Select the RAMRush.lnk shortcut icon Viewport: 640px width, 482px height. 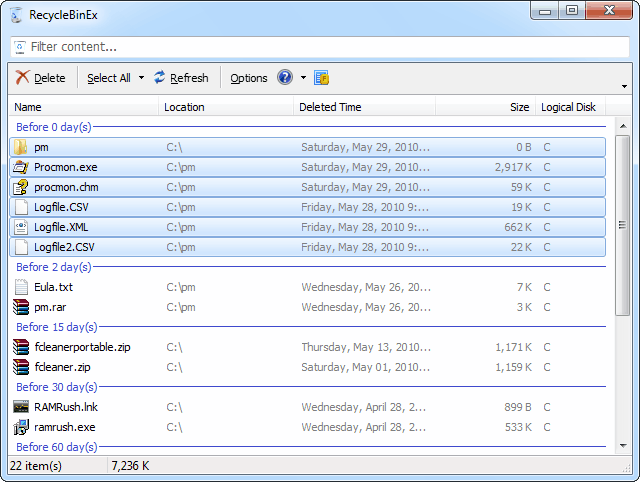(x=21, y=407)
